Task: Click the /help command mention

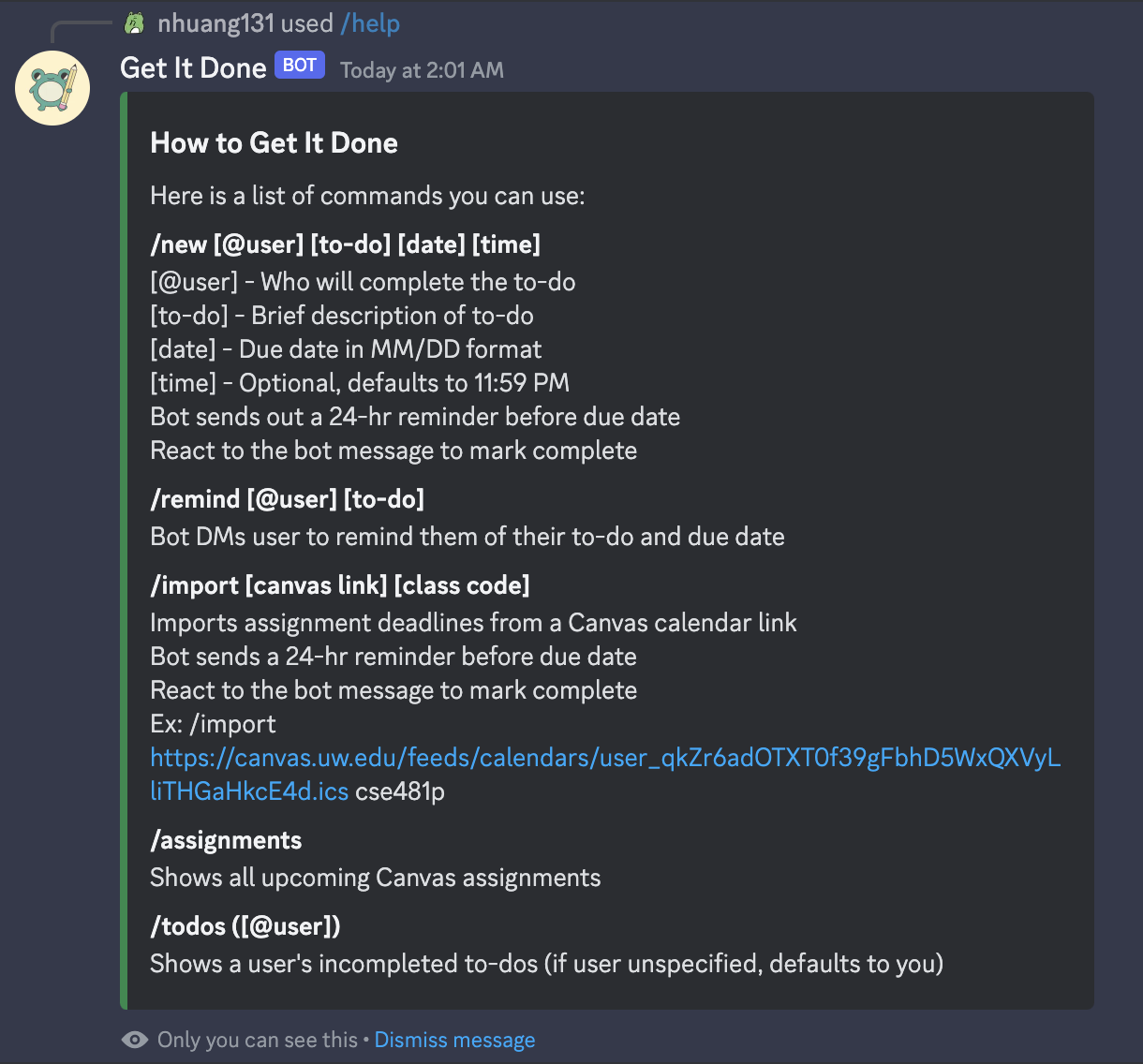Action: click(x=369, y=23)
